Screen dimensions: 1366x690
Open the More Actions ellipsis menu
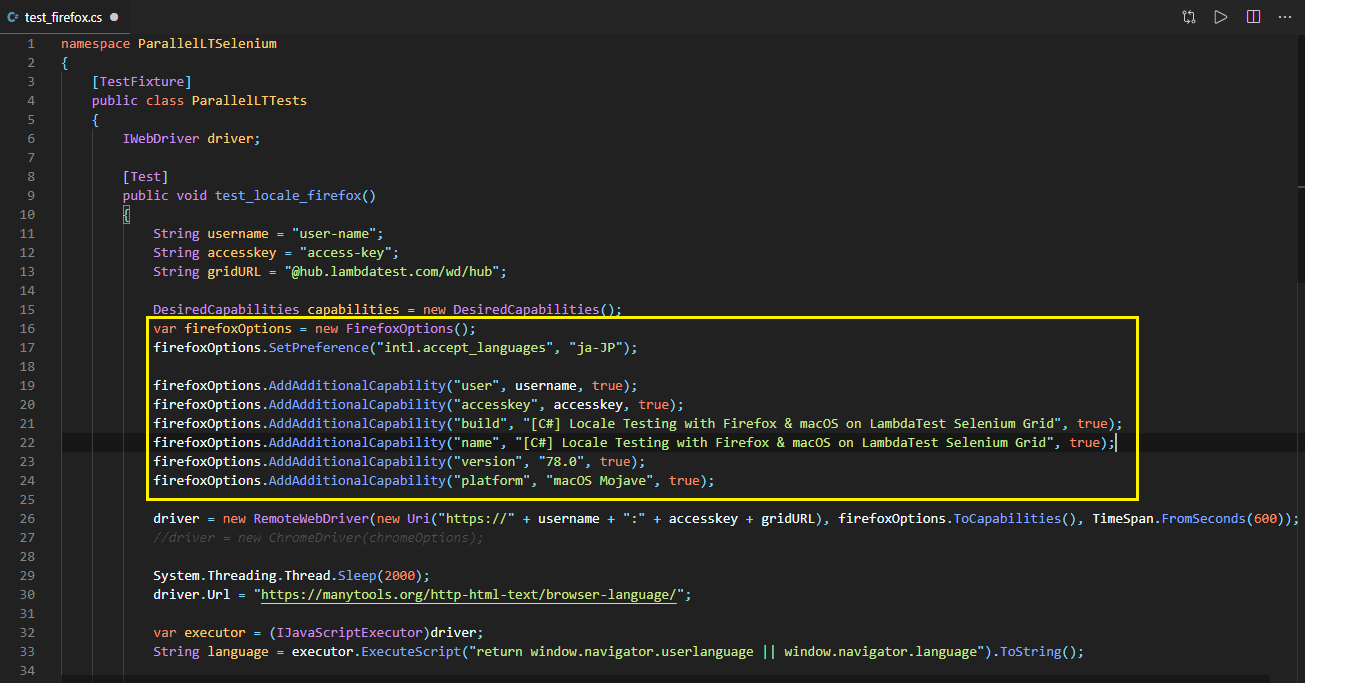(x=1285, y=17)
